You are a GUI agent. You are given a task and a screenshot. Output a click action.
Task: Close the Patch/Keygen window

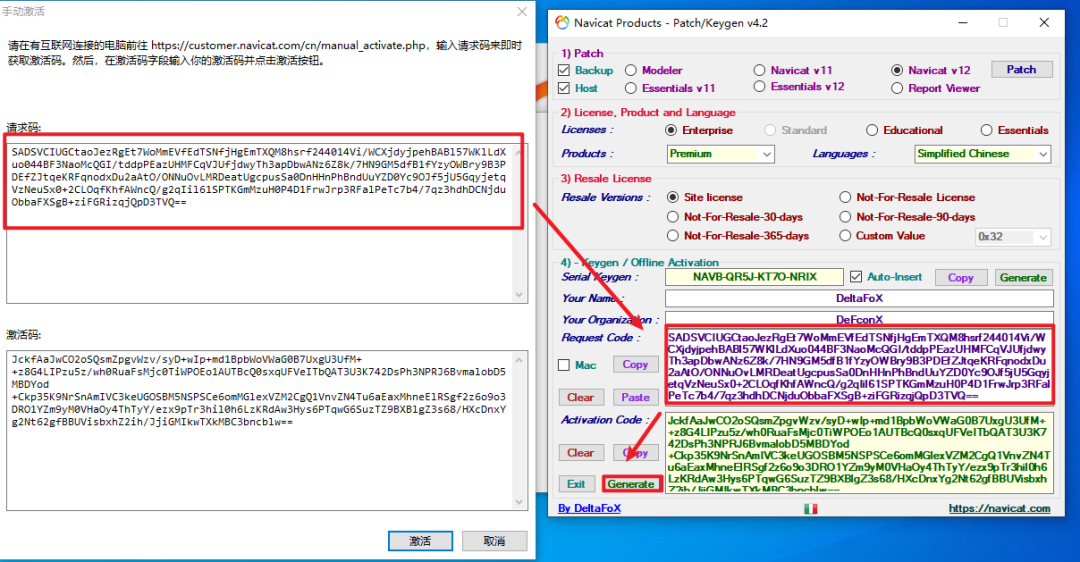coord(1044,23)
